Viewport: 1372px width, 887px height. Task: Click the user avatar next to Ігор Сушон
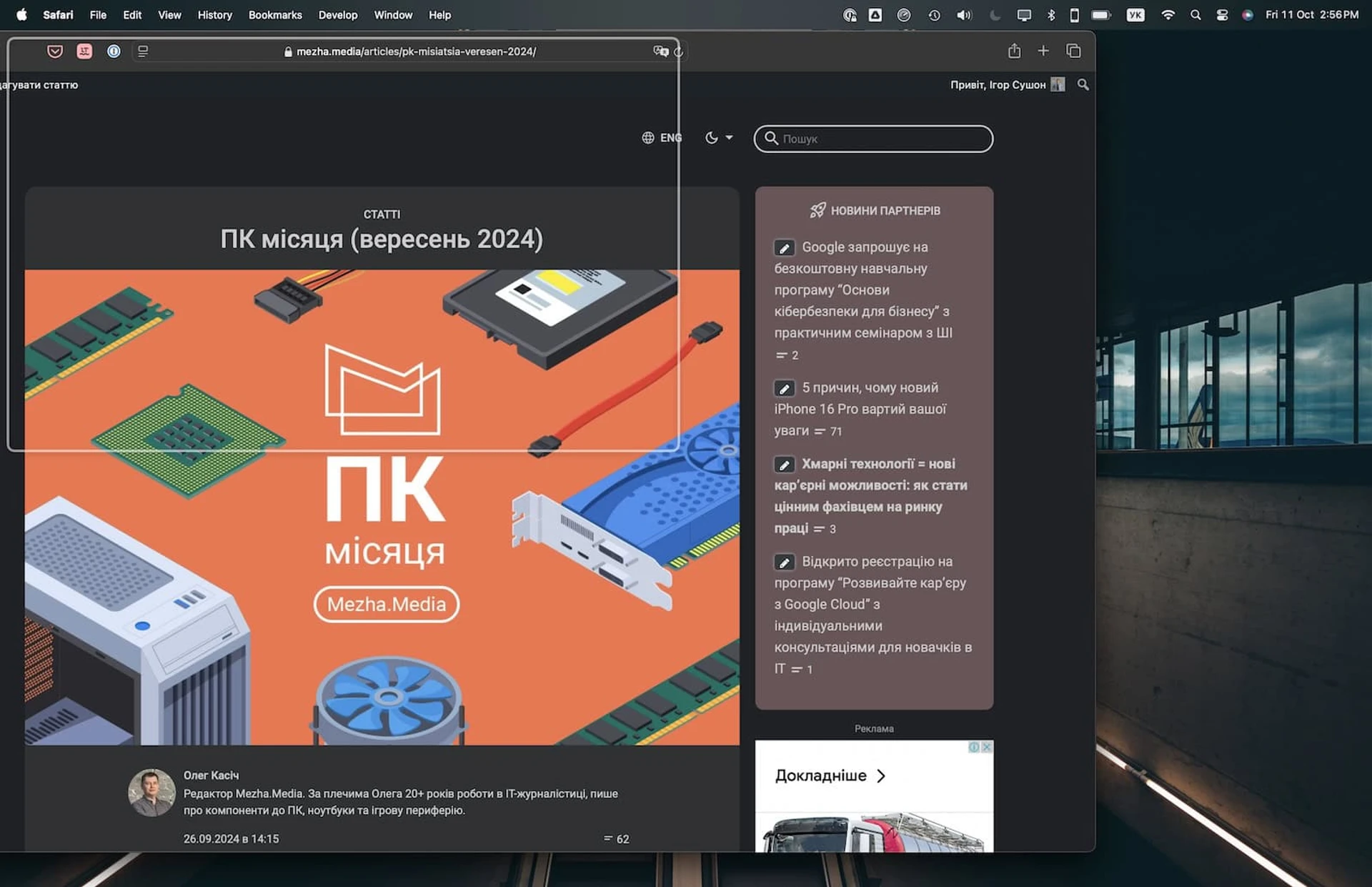tap(1058, 84)
